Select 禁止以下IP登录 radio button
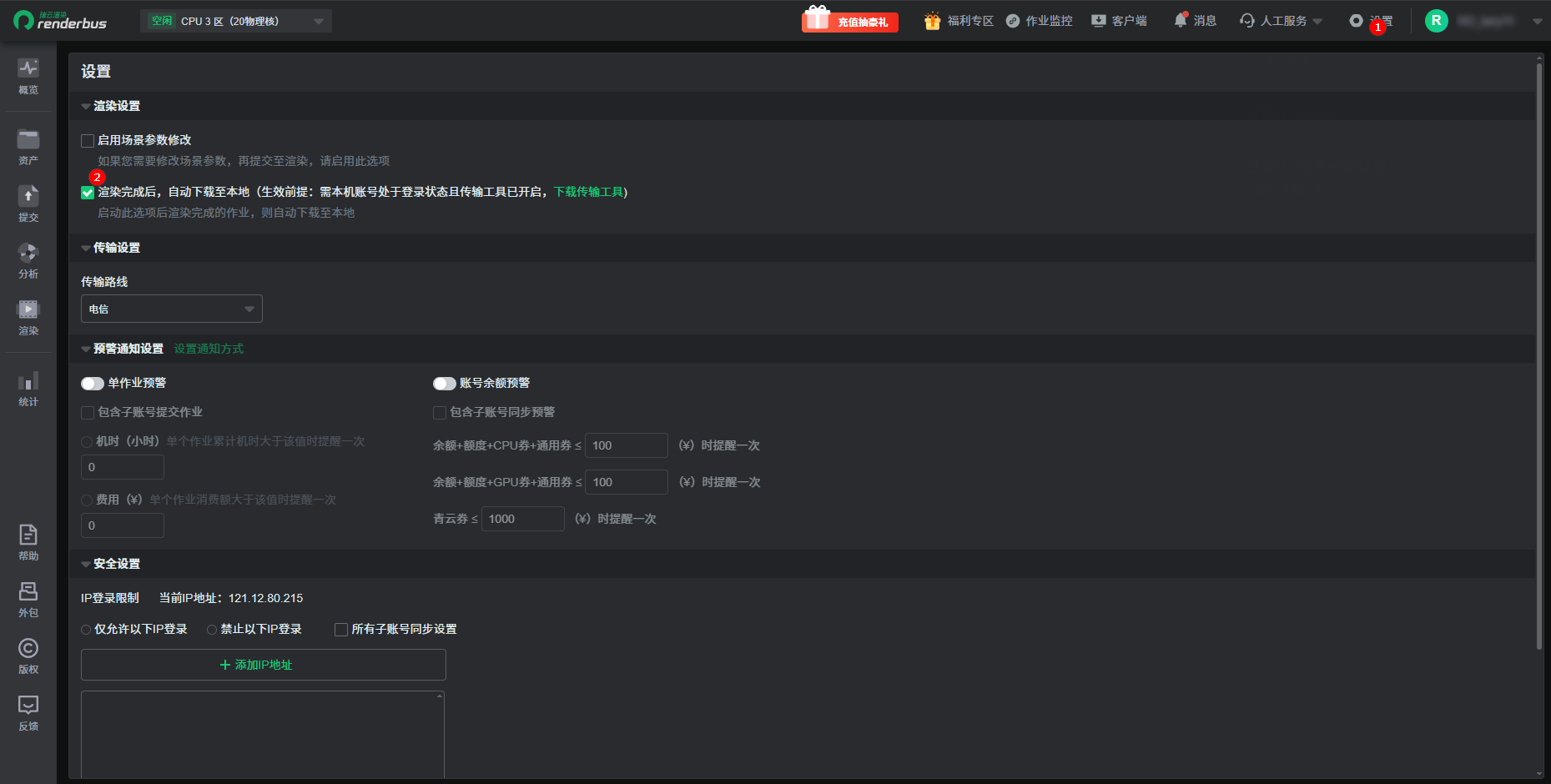 click(212, 630)
